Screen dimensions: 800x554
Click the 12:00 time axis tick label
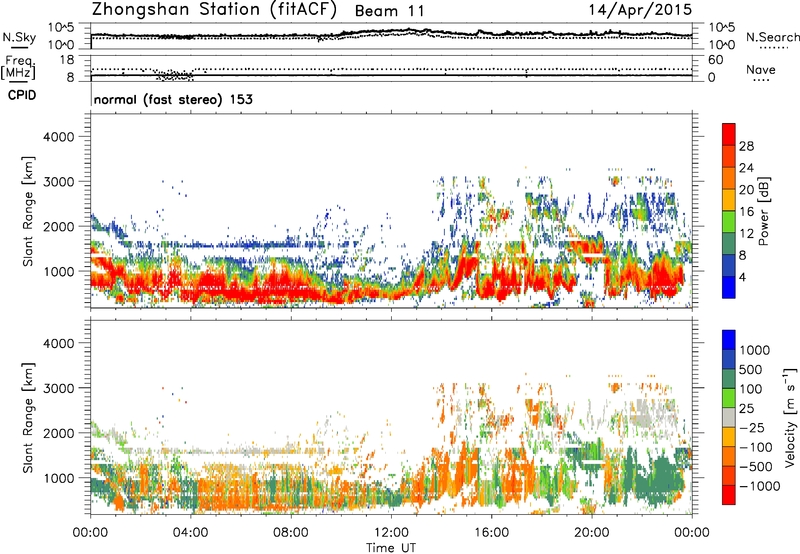pos(391,532)
